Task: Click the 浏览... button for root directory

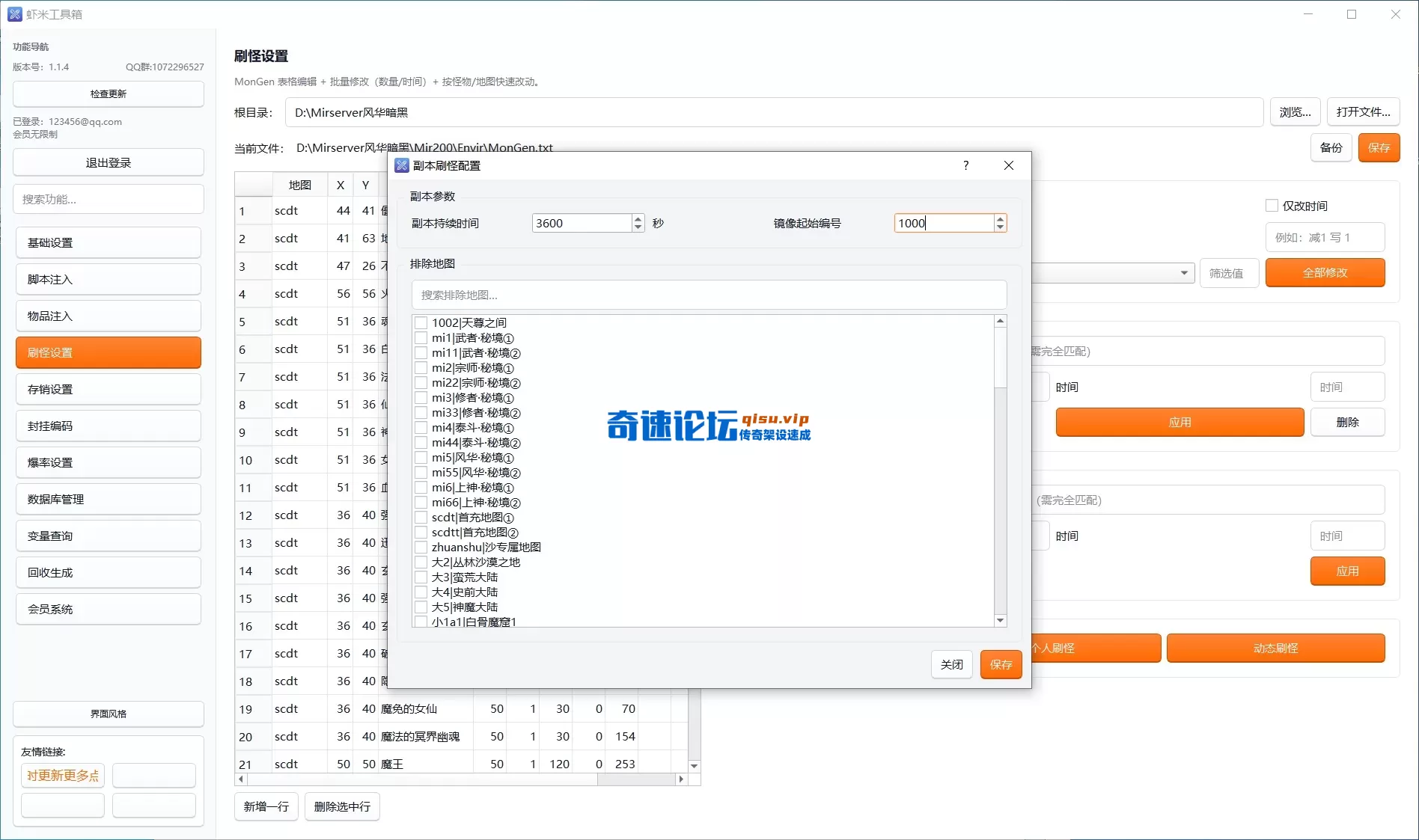Action: pos(1294,112)
